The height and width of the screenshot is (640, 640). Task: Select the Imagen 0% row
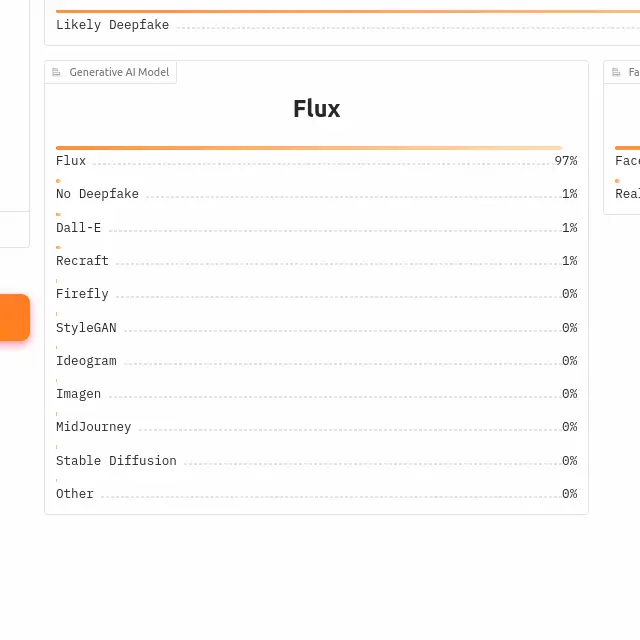pos(316,394)
